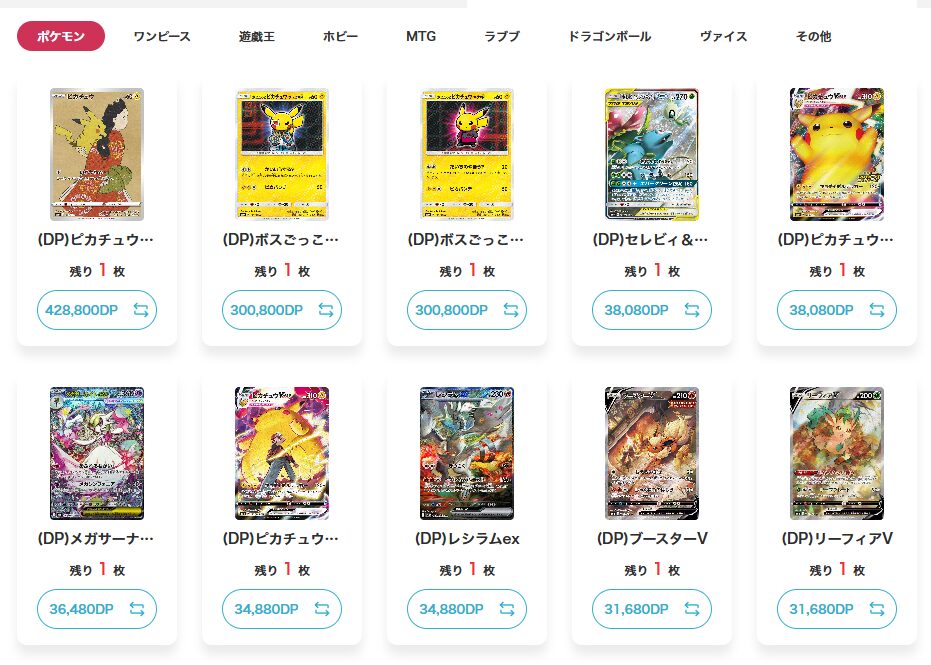Open the ドラゴンボール category

(610, 36)
